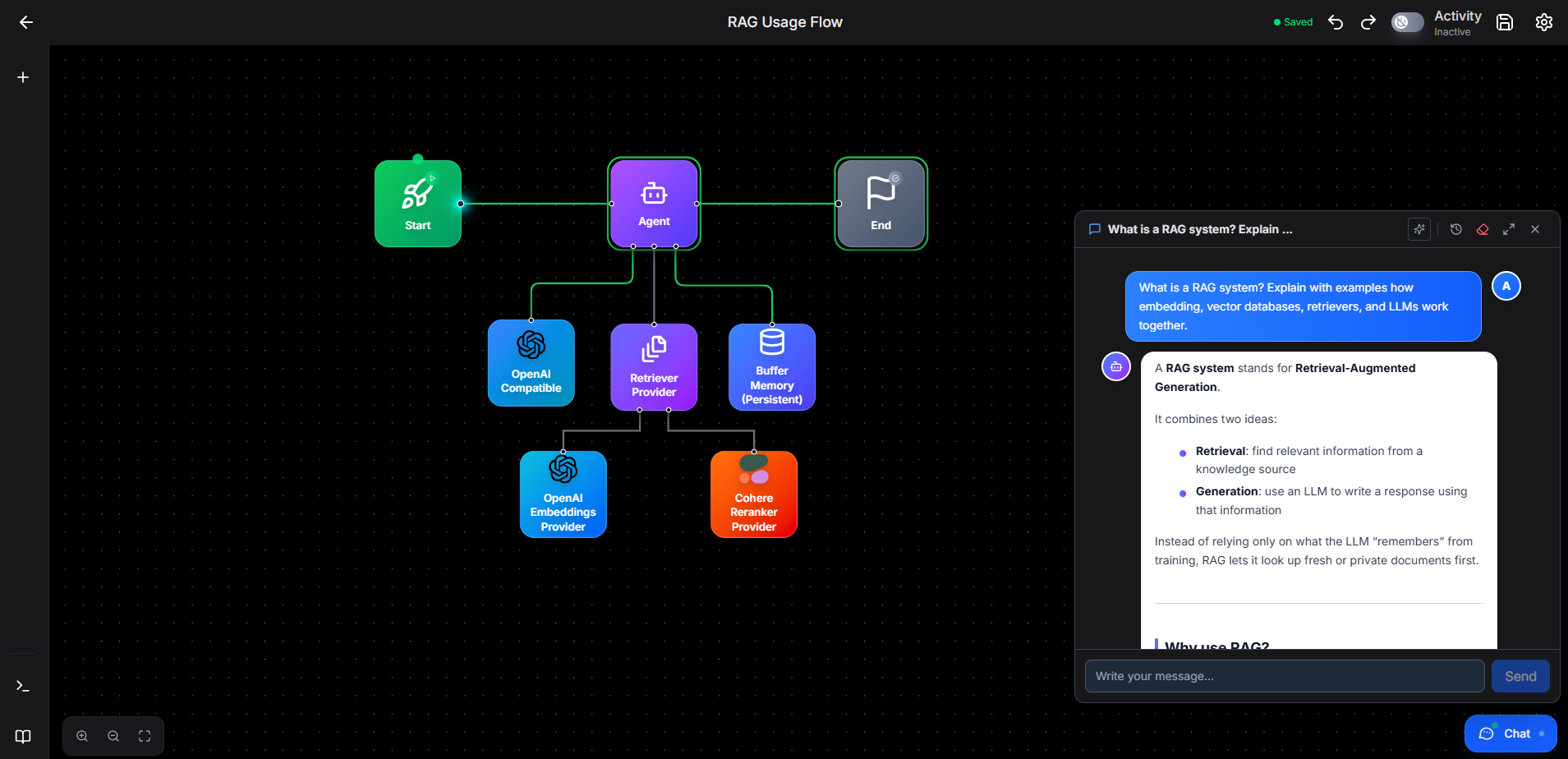
Task: Open the terminal console icon in sidebar
Action: pyautogui.click(x=23, y=686)
